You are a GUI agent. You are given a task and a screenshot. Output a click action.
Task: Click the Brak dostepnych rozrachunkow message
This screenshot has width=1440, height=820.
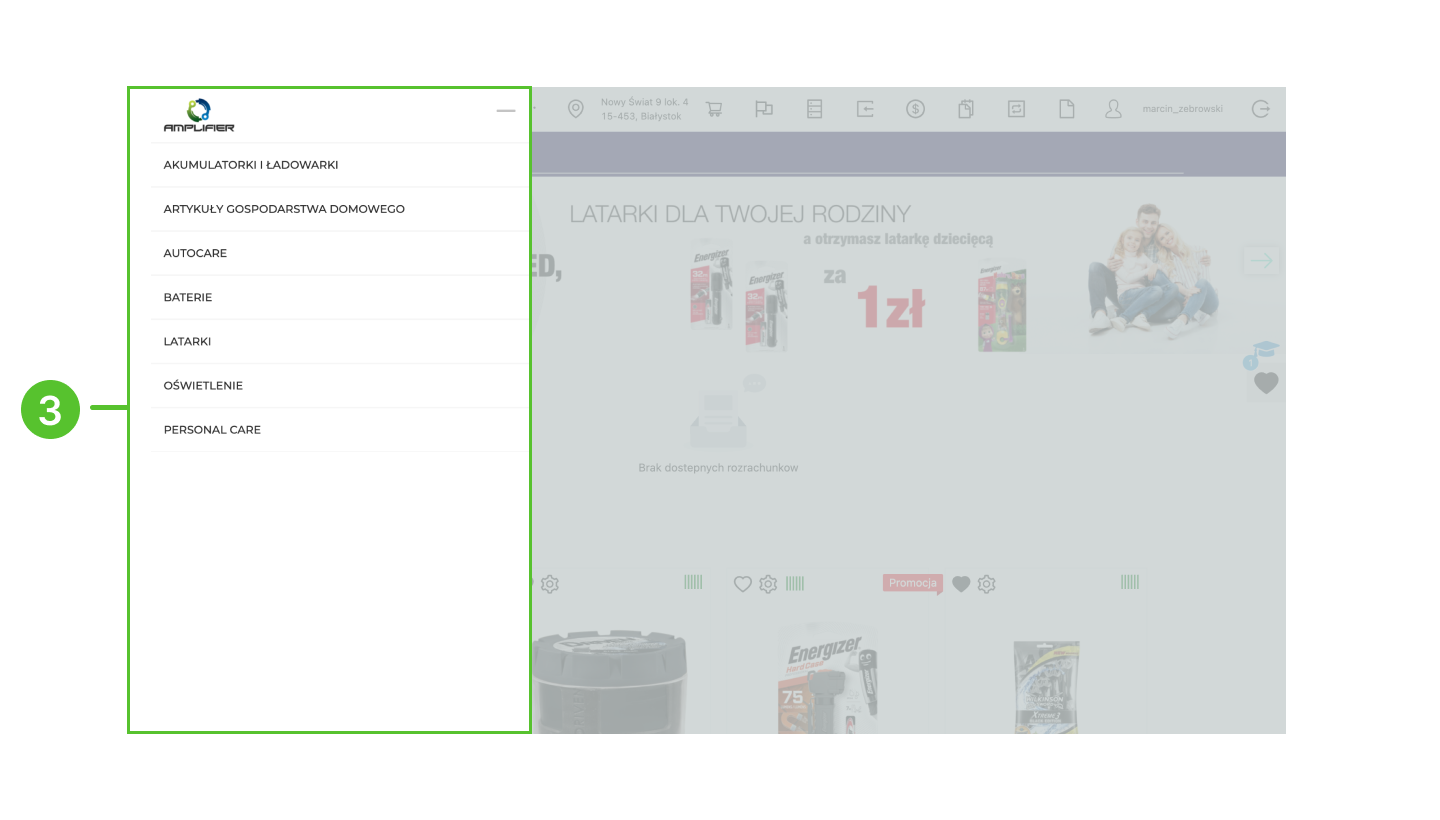718,467
